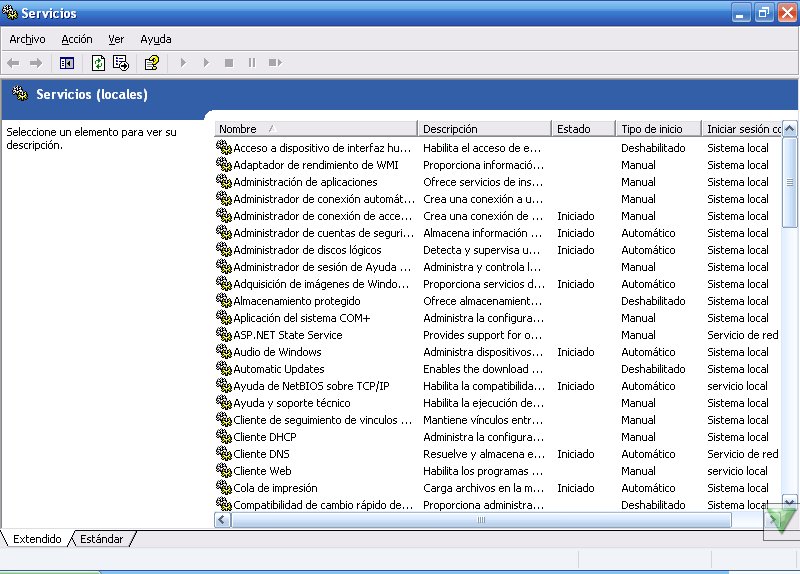Viewport: 800px width, 574px height.
Task: Click the gear icon beside Audio de Windows
Action: point(223,352)
